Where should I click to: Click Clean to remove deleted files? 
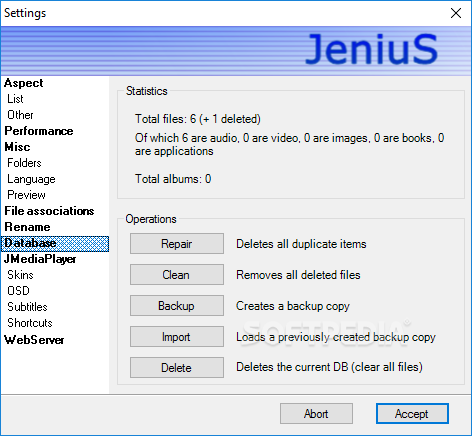[x=177, y=275]
